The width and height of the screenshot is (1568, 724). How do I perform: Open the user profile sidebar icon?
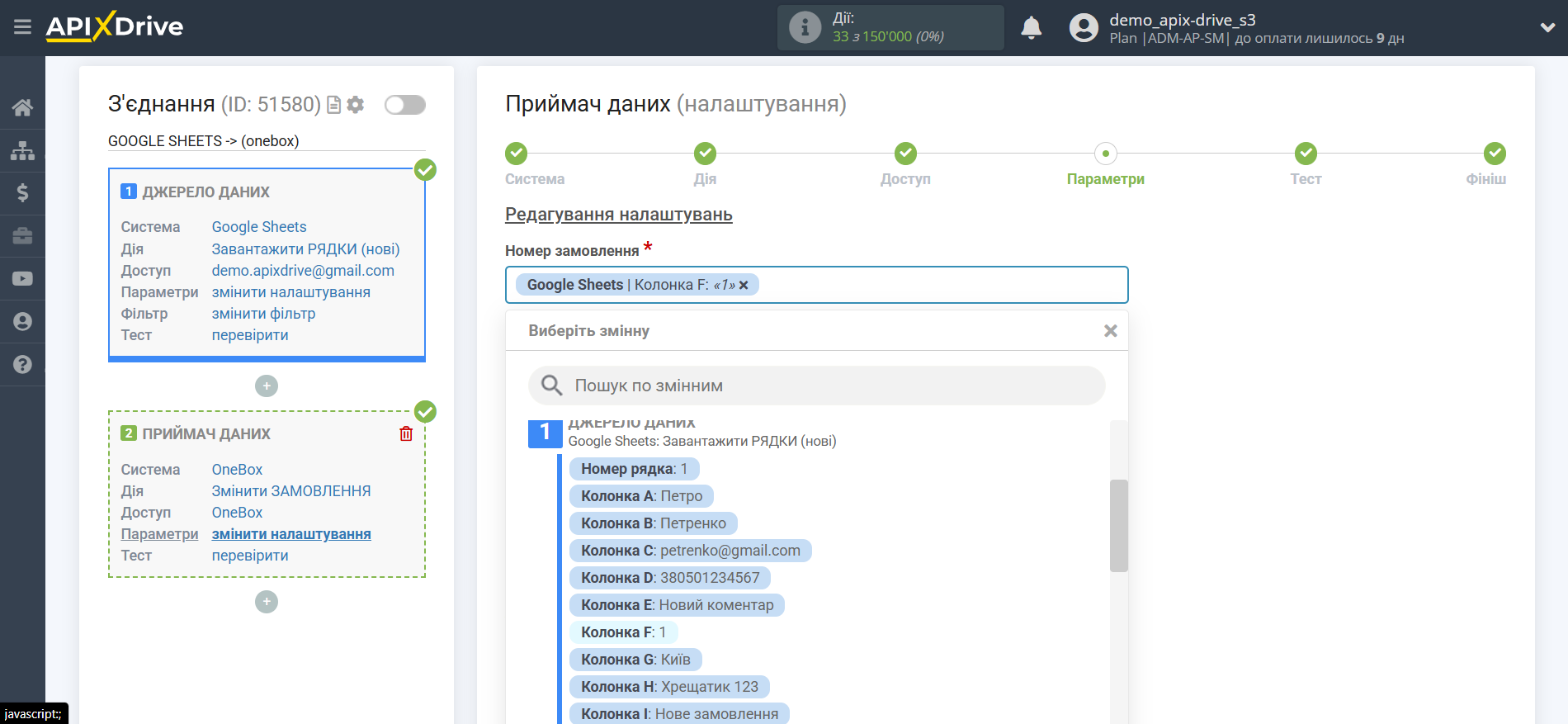(22, 322)
